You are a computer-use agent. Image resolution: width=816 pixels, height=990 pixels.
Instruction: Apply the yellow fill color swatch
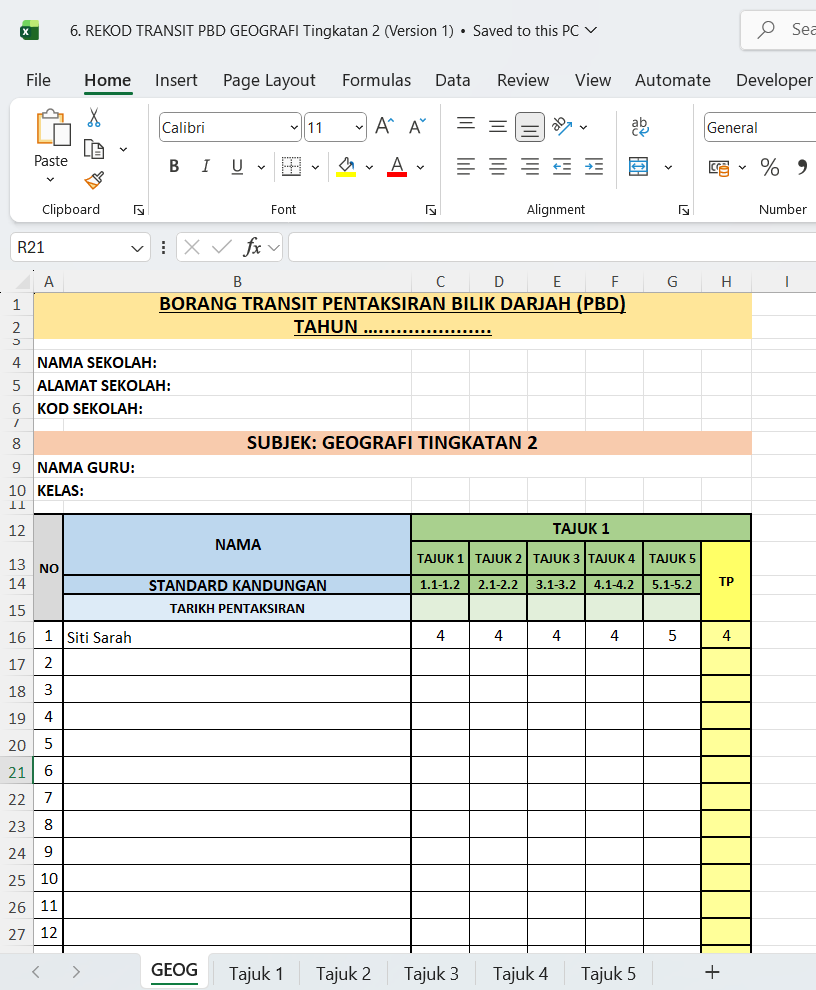tap(346, 167)
